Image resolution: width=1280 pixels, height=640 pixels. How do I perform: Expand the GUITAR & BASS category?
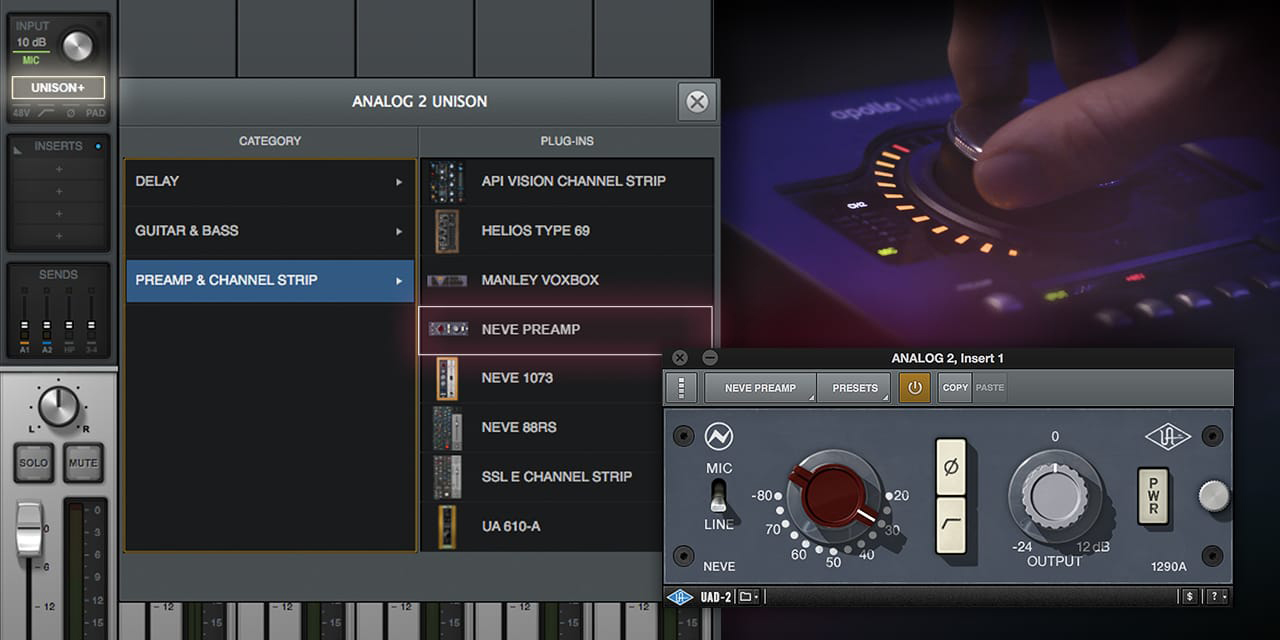(x=269, y=231)
